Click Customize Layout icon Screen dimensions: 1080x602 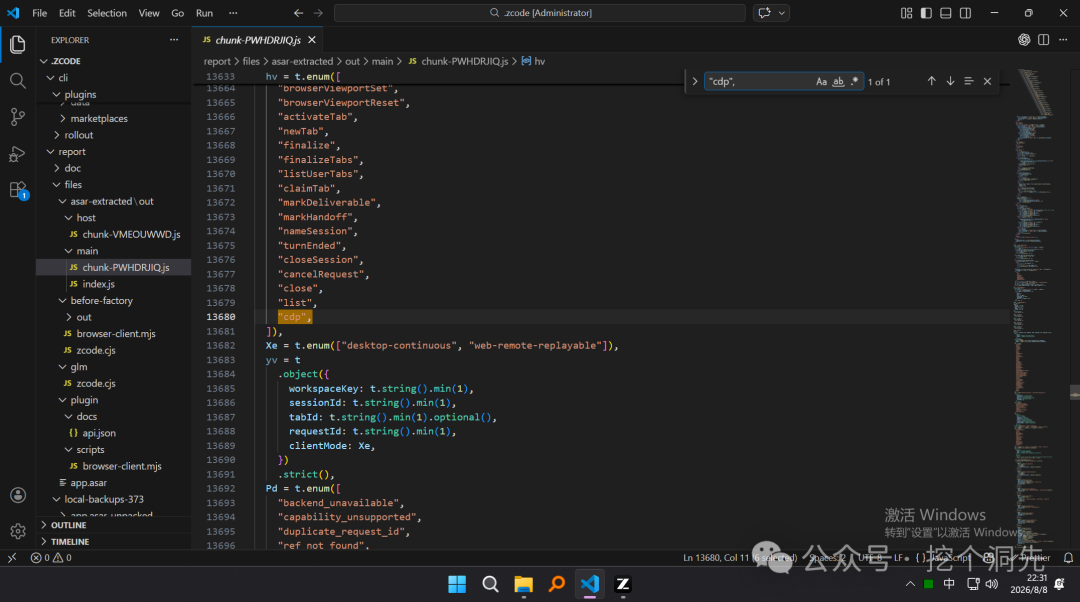[x=906, y=12]
